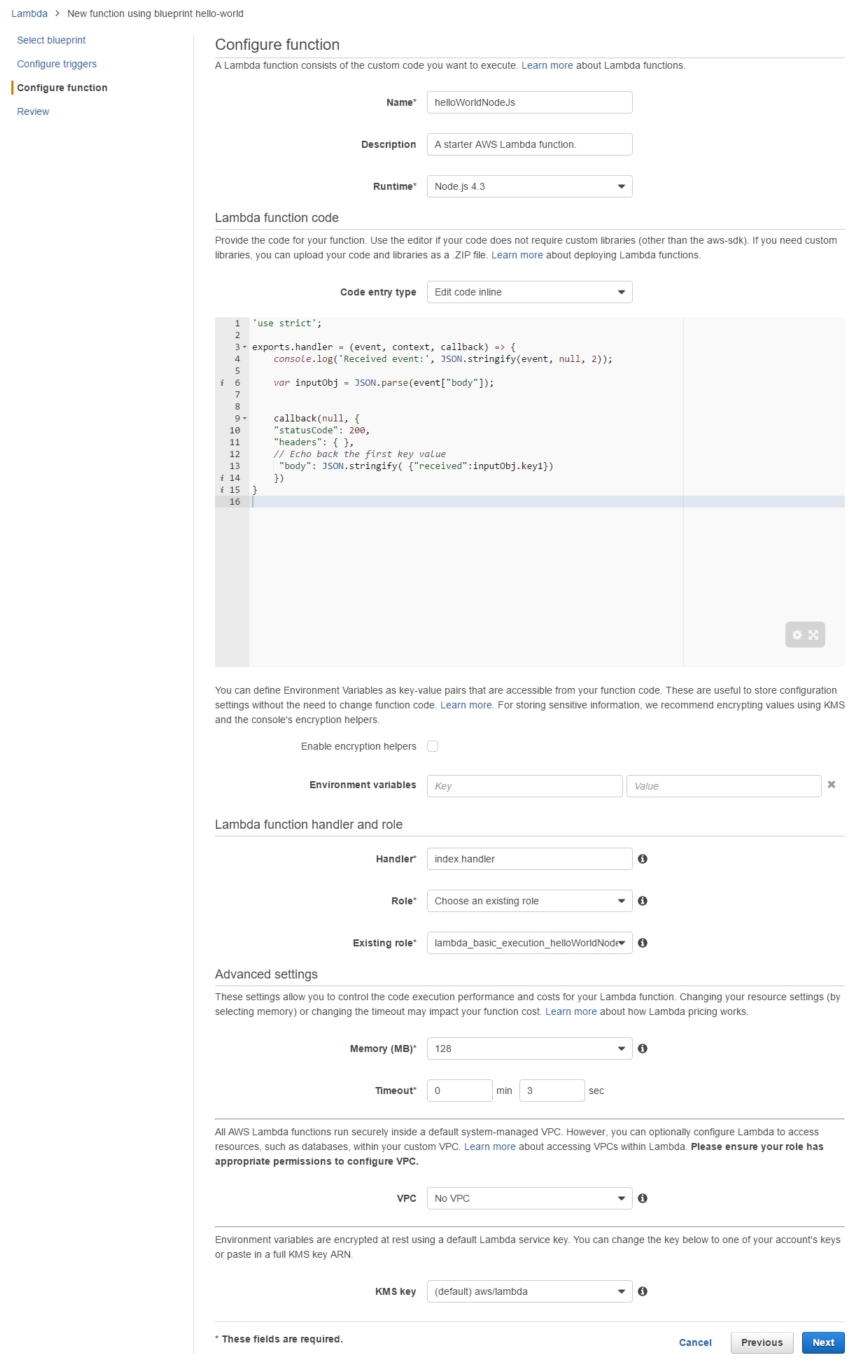
Task: Click the "body": JSON.stringify code line
Action: 416,466
